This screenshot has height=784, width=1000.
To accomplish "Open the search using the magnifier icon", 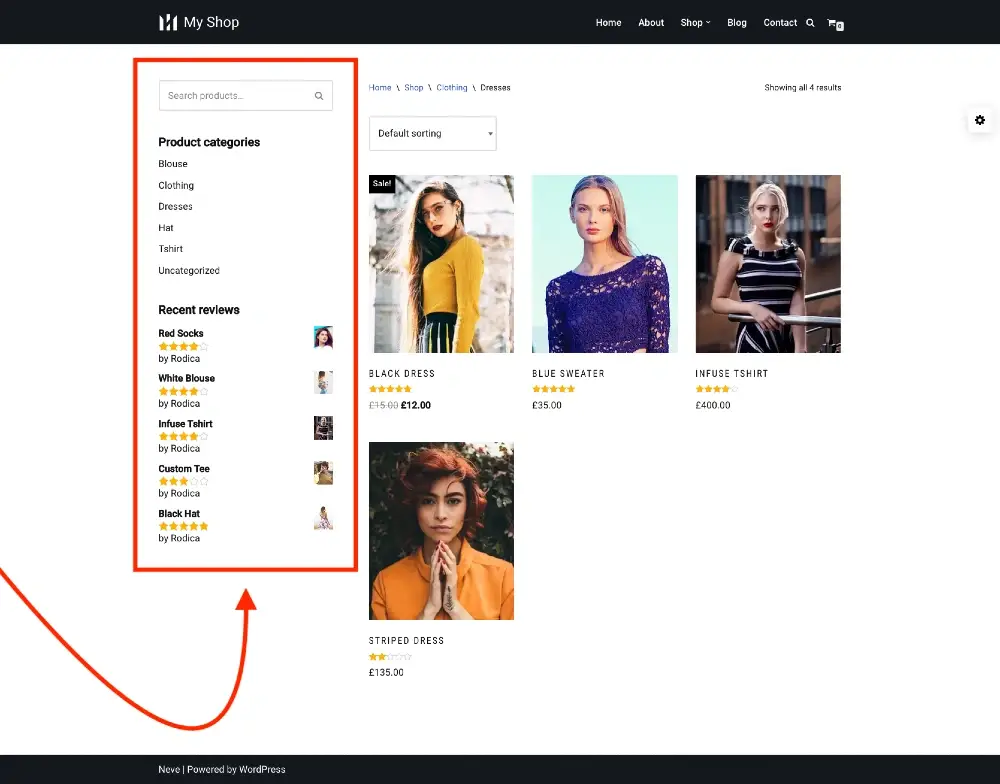I will tap(812, 22).
